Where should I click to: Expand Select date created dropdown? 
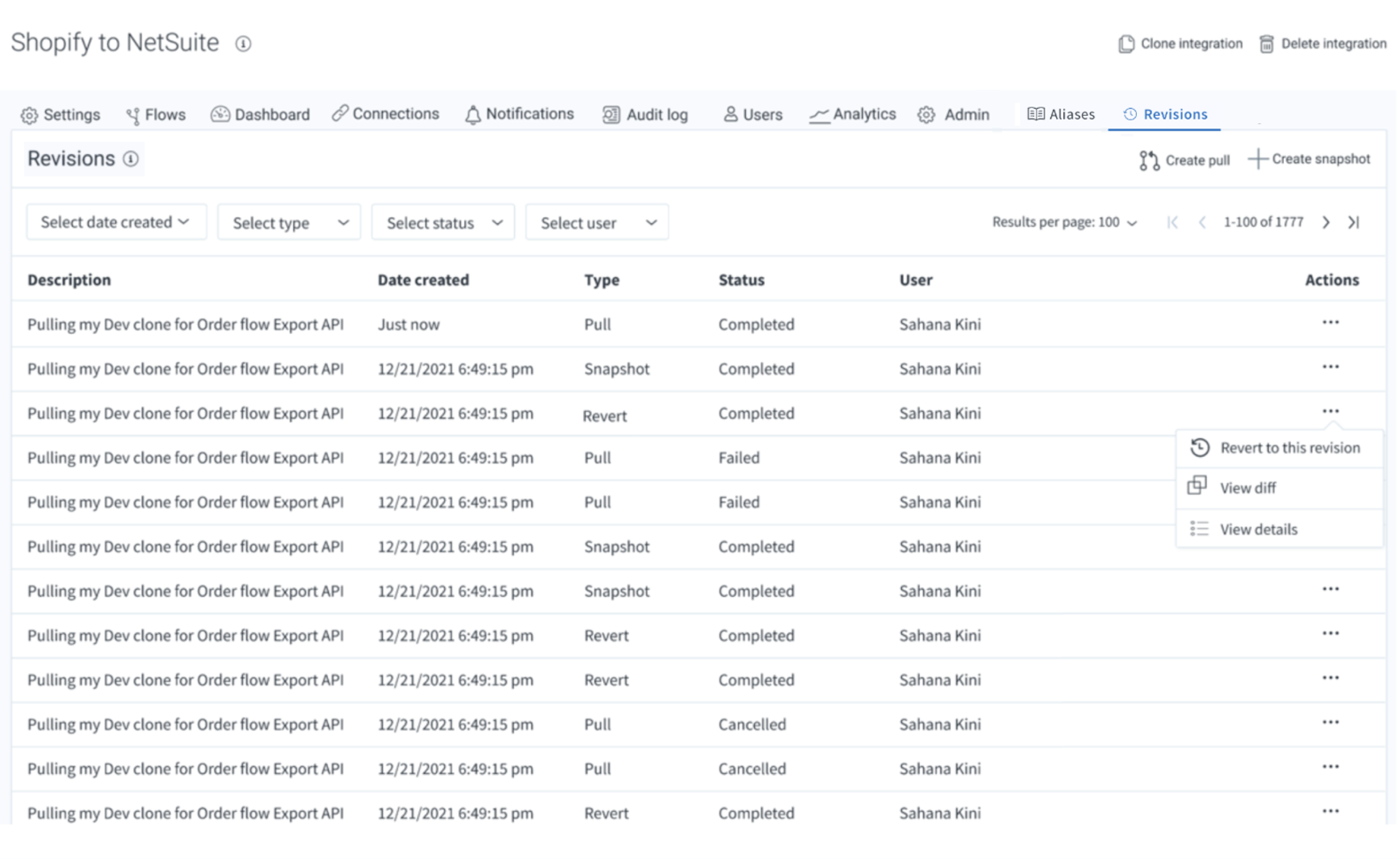click(x=116, y=221)
